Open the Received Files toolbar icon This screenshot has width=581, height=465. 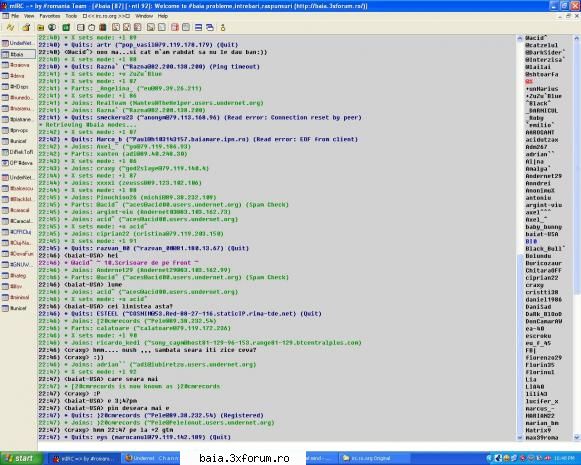tap(150, 27)
